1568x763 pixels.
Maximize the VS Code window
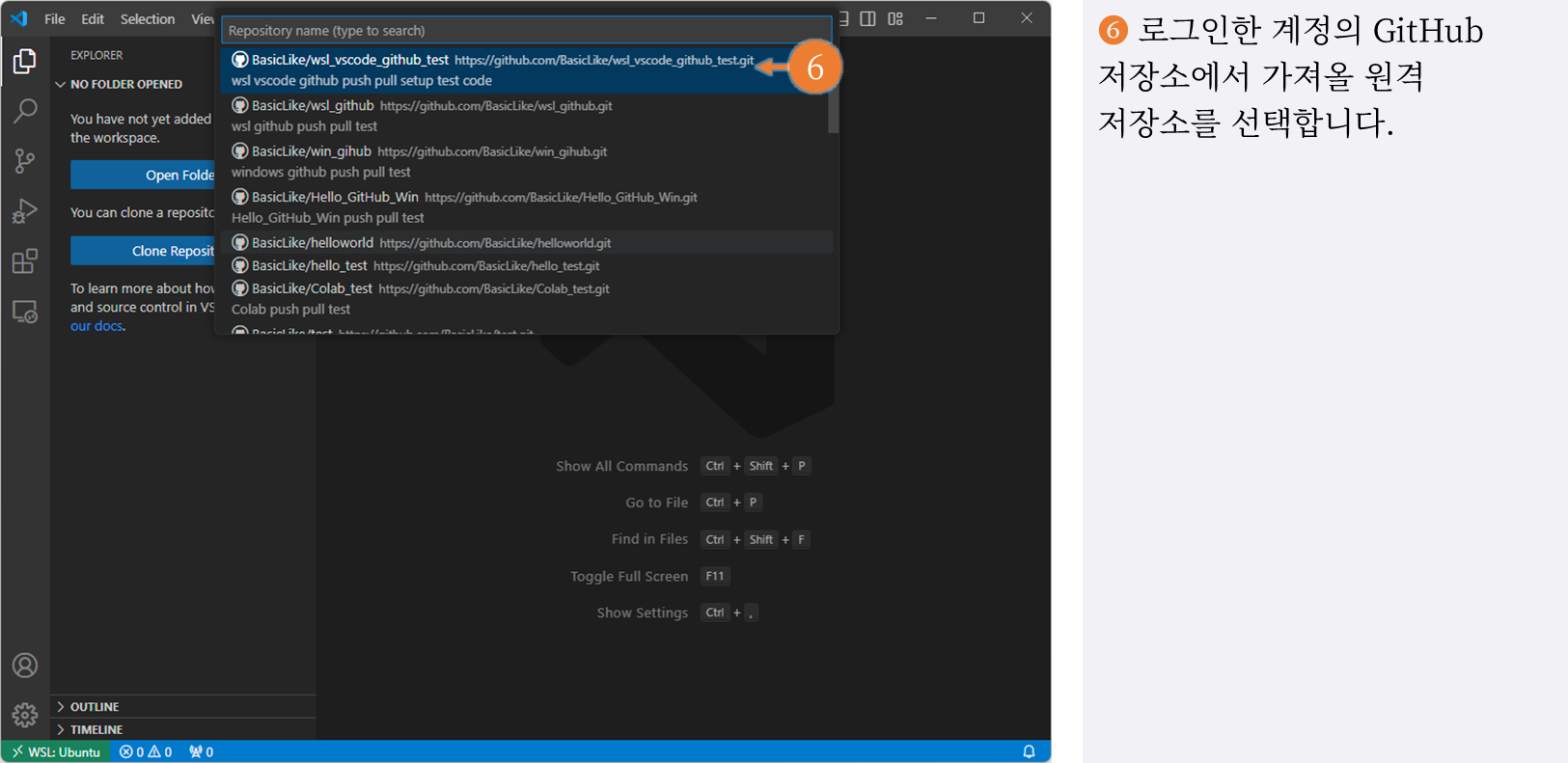[978, 18]
